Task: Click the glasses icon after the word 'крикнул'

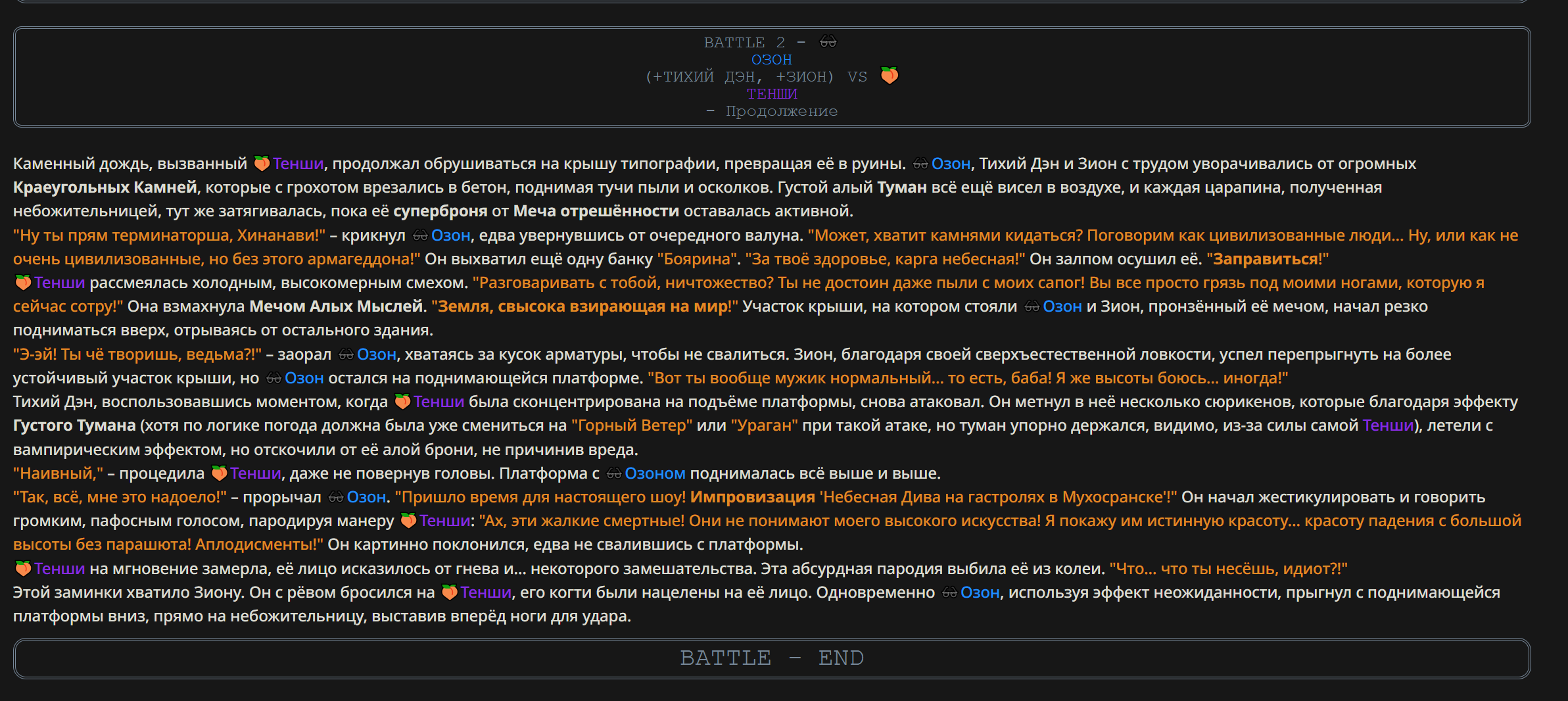Action: click(x=420, y=235)
